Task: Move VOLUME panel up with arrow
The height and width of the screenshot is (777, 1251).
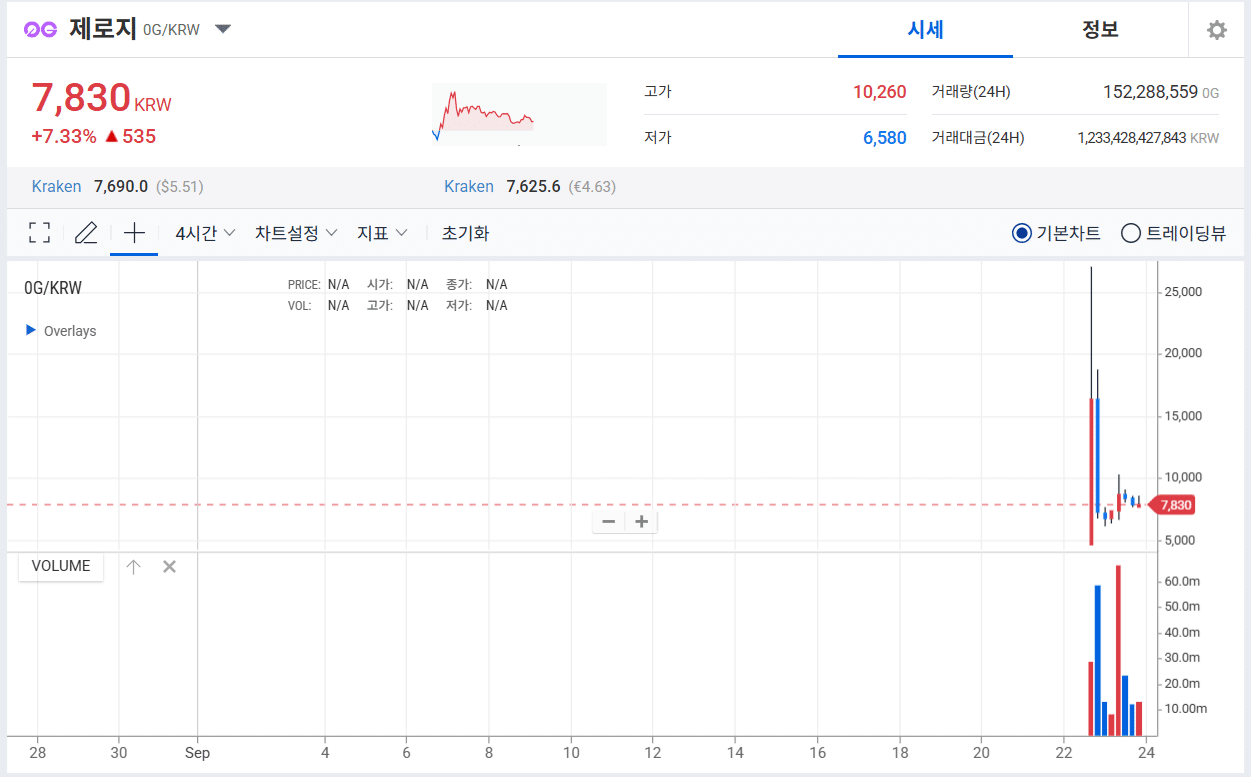Action: click(x=134, y=567)
